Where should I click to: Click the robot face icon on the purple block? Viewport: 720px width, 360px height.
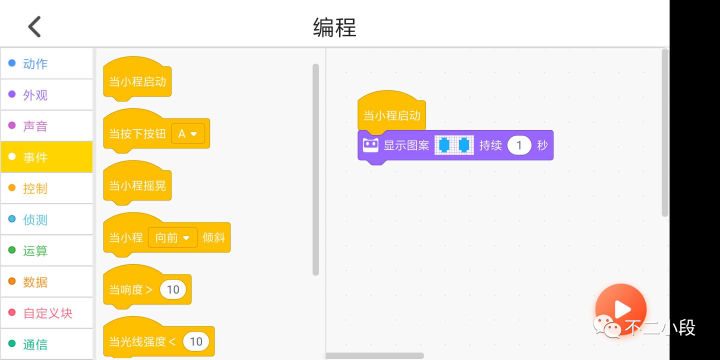(x=371, y=146)
